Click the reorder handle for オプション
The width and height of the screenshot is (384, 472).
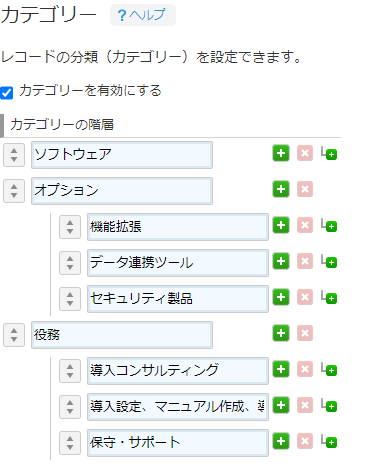point(14,191)
